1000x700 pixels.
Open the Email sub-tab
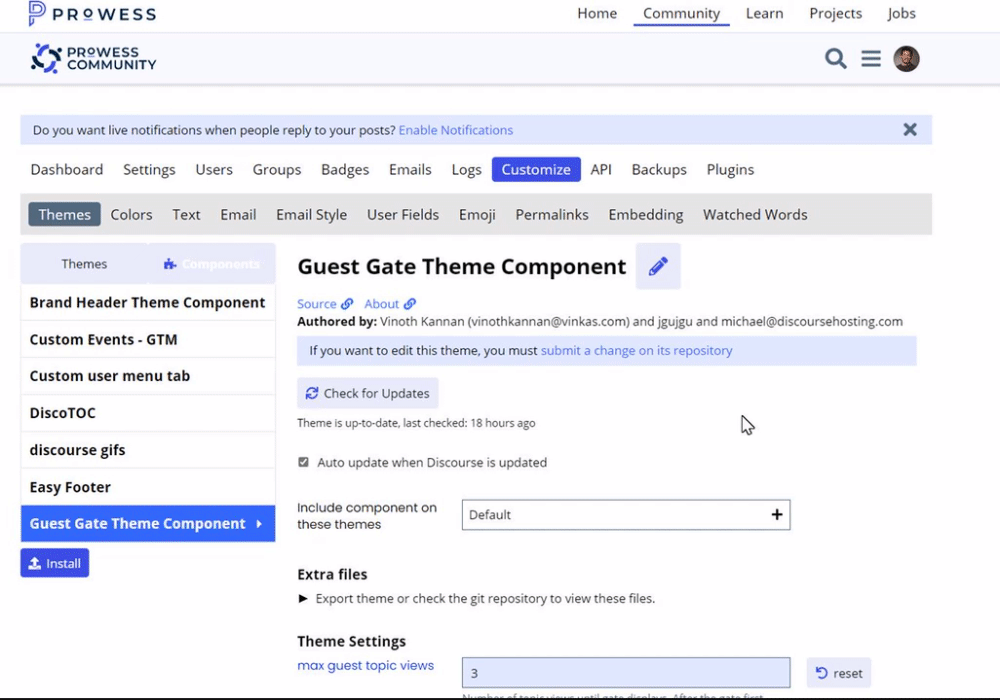pyautogui.click(x=239, y=214)
